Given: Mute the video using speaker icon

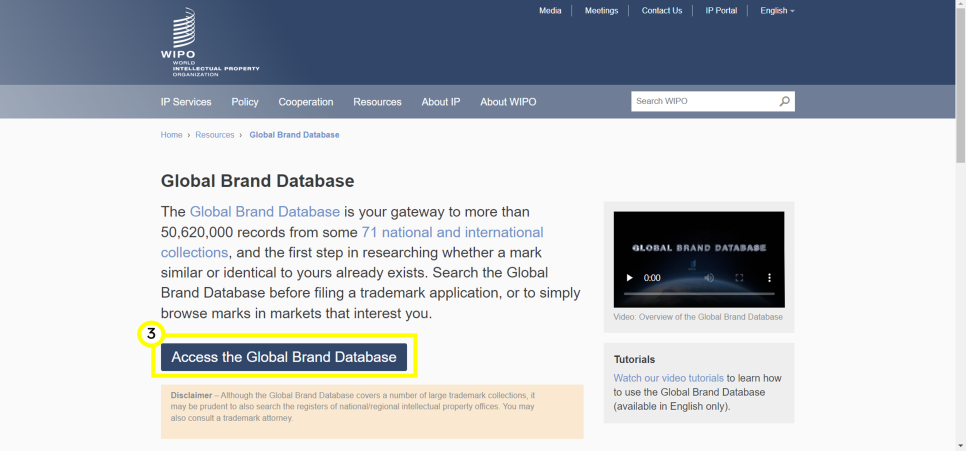Looking at the screenshot, I should point(709,278).
